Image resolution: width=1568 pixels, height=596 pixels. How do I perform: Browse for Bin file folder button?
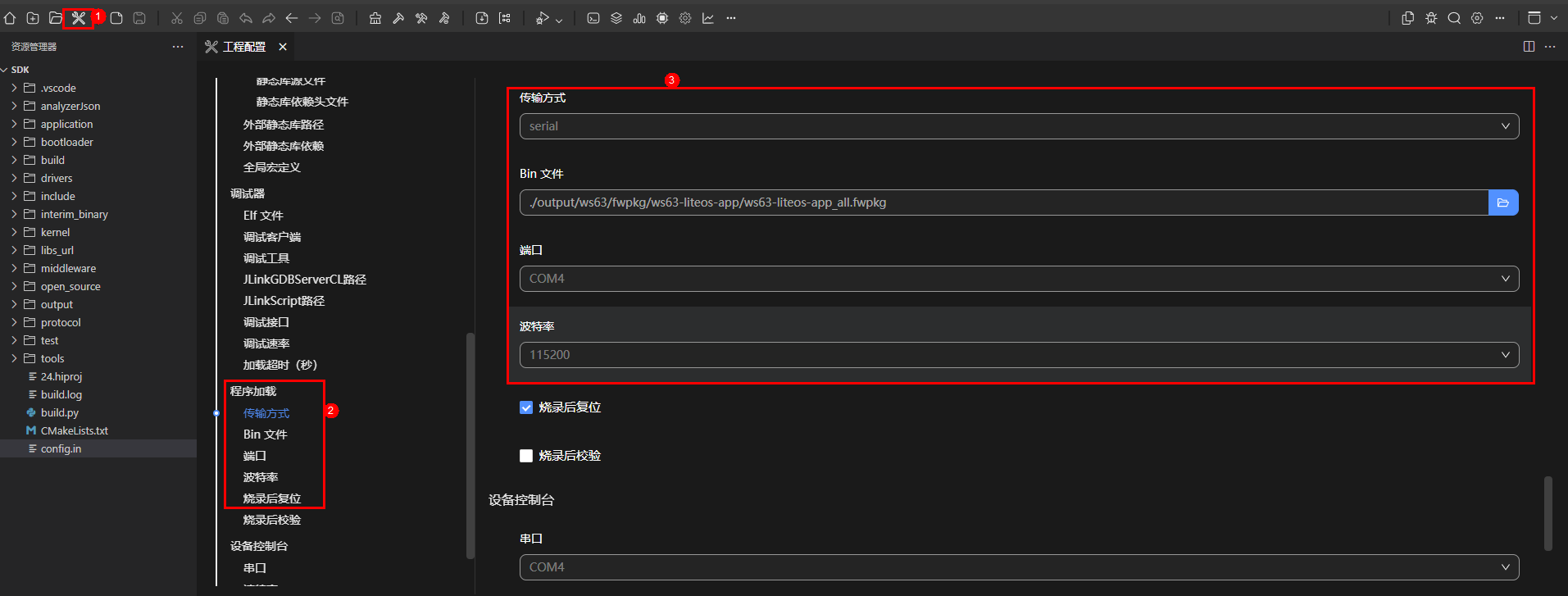1503,202
